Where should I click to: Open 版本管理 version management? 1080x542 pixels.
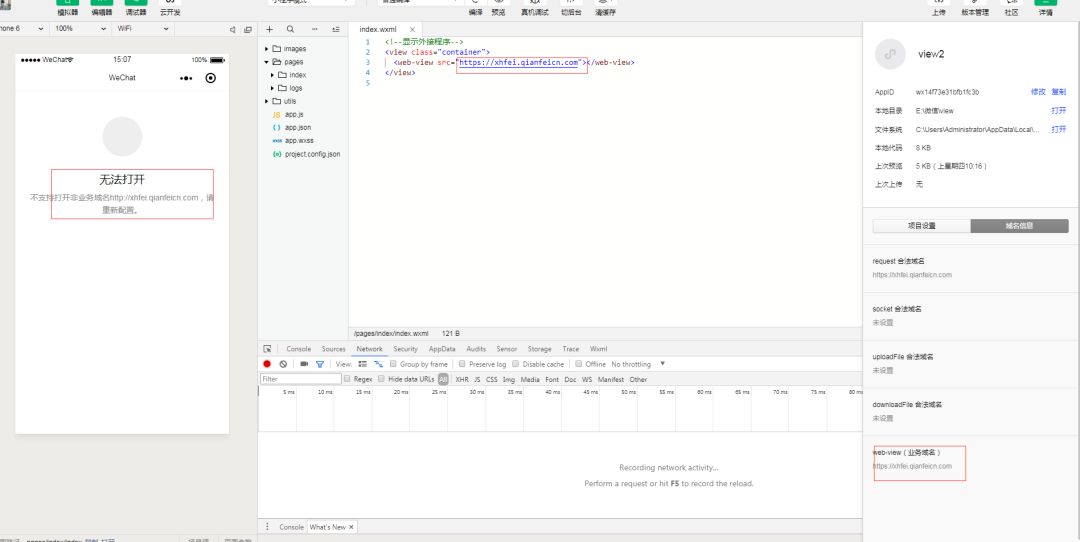(x=975, y=8)
